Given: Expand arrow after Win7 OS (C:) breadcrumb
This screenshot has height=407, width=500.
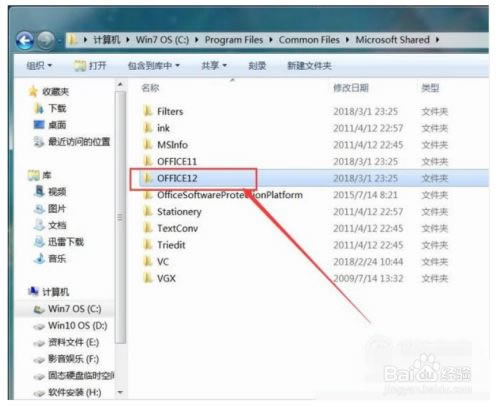Looking at the screenshot, I should click(197, 40).
